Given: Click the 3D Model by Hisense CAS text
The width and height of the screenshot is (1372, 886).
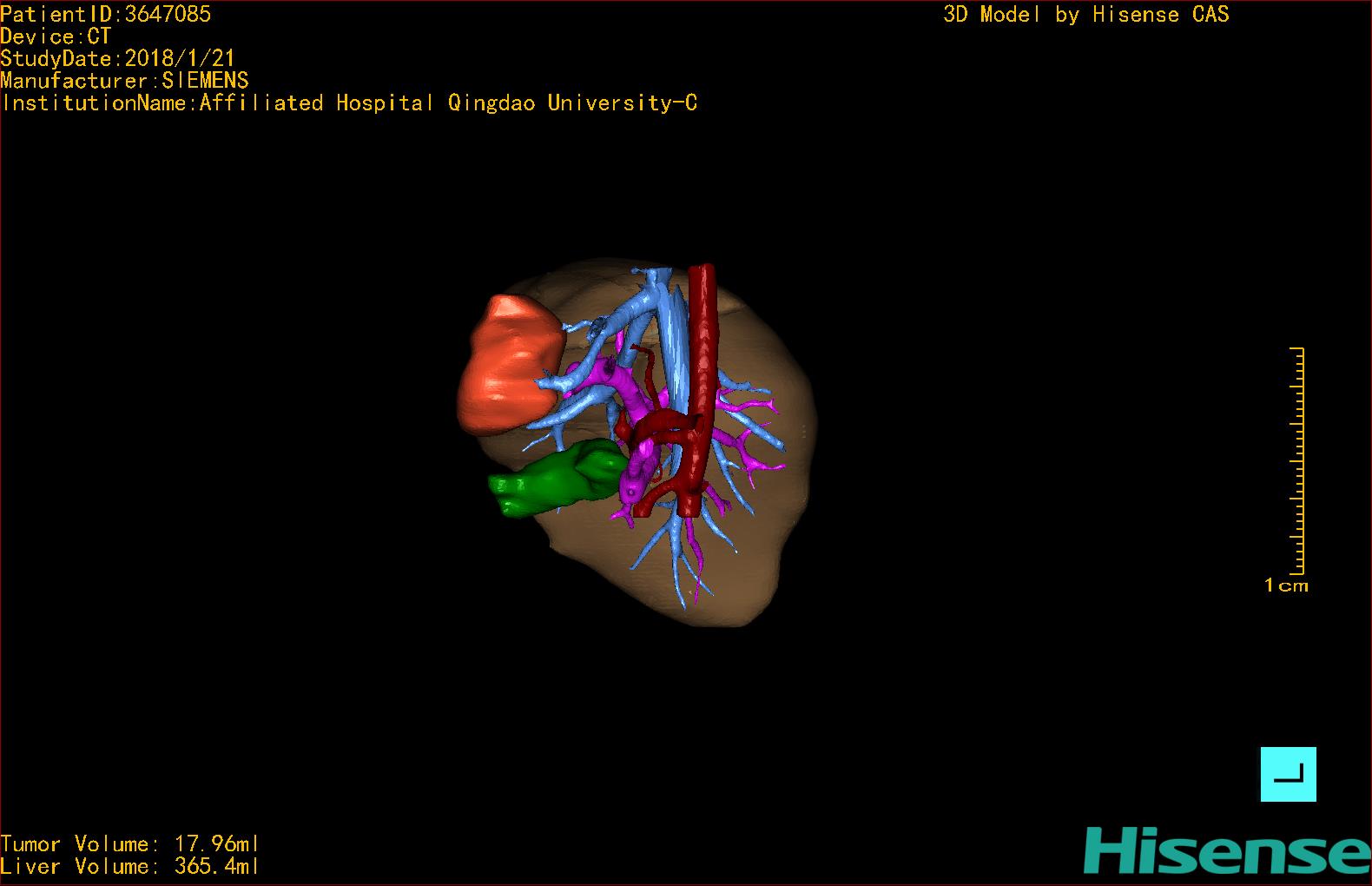Looking at the screenshot, I should click(1086, 15).
